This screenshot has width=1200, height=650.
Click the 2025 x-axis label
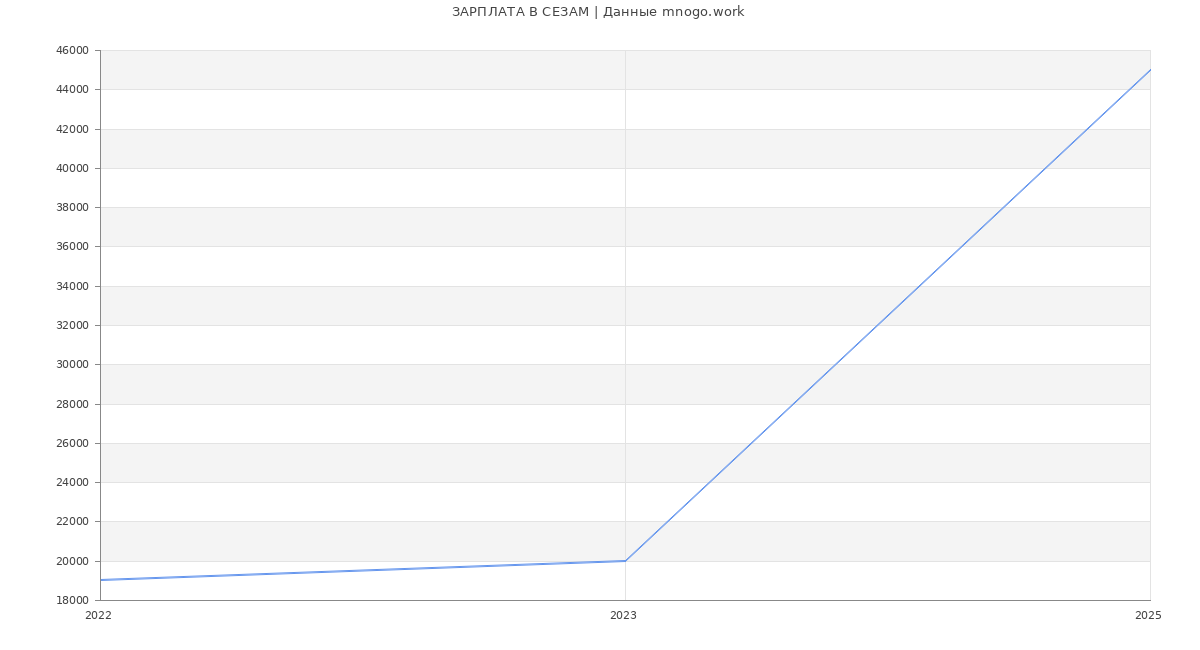pyautogui.click(x=1148, y=616)
